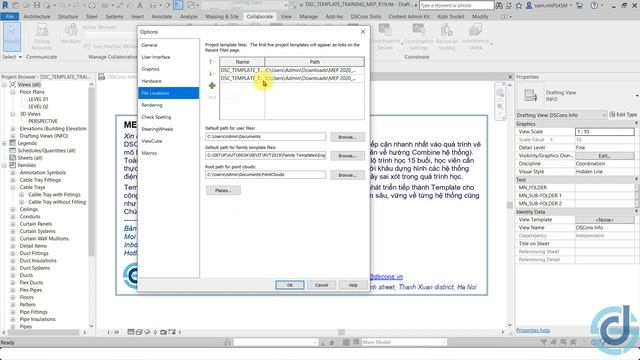Expand the Legends node in Project Browser
Screen dimensions: 640x360
click(4, 143)
